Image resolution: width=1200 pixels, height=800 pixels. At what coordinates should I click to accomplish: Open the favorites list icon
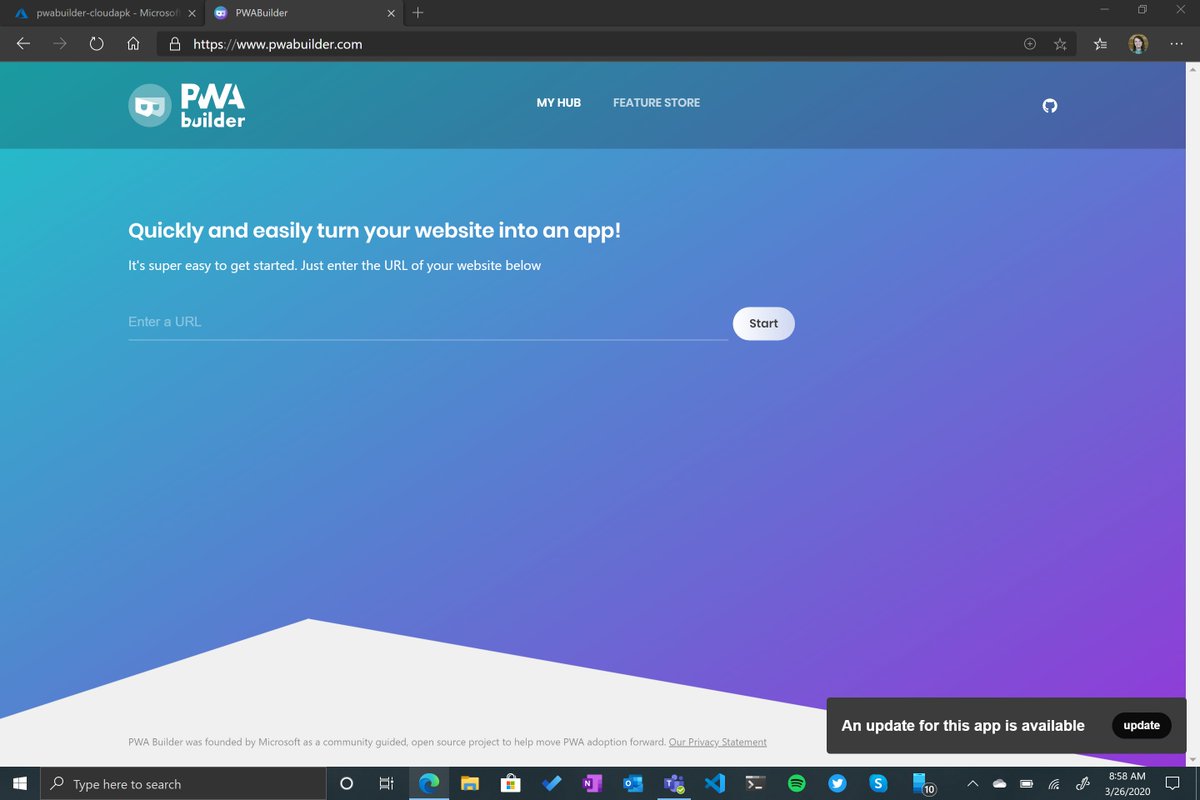[1101, 44]
